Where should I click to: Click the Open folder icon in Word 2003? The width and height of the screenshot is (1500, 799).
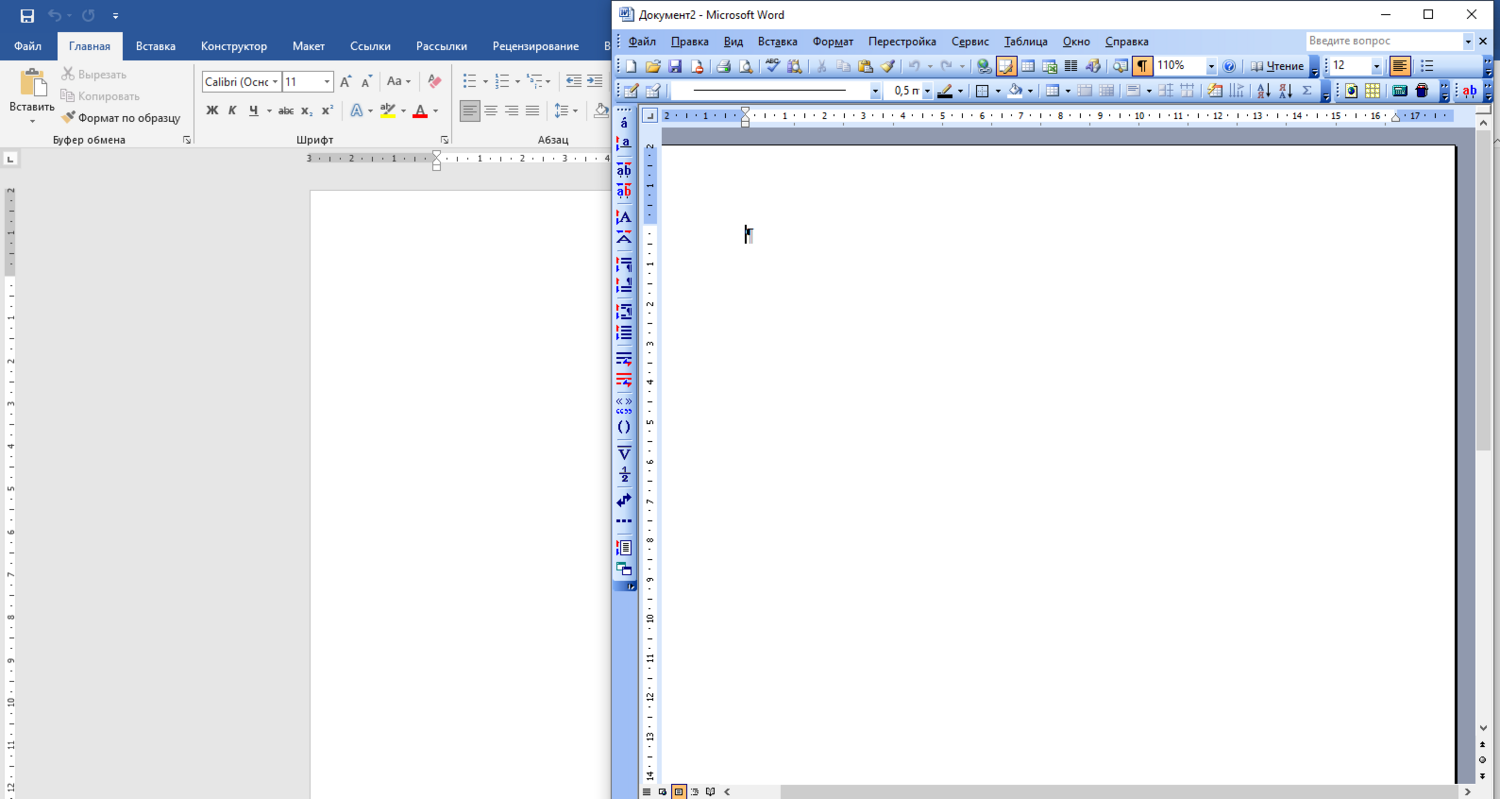652,66
